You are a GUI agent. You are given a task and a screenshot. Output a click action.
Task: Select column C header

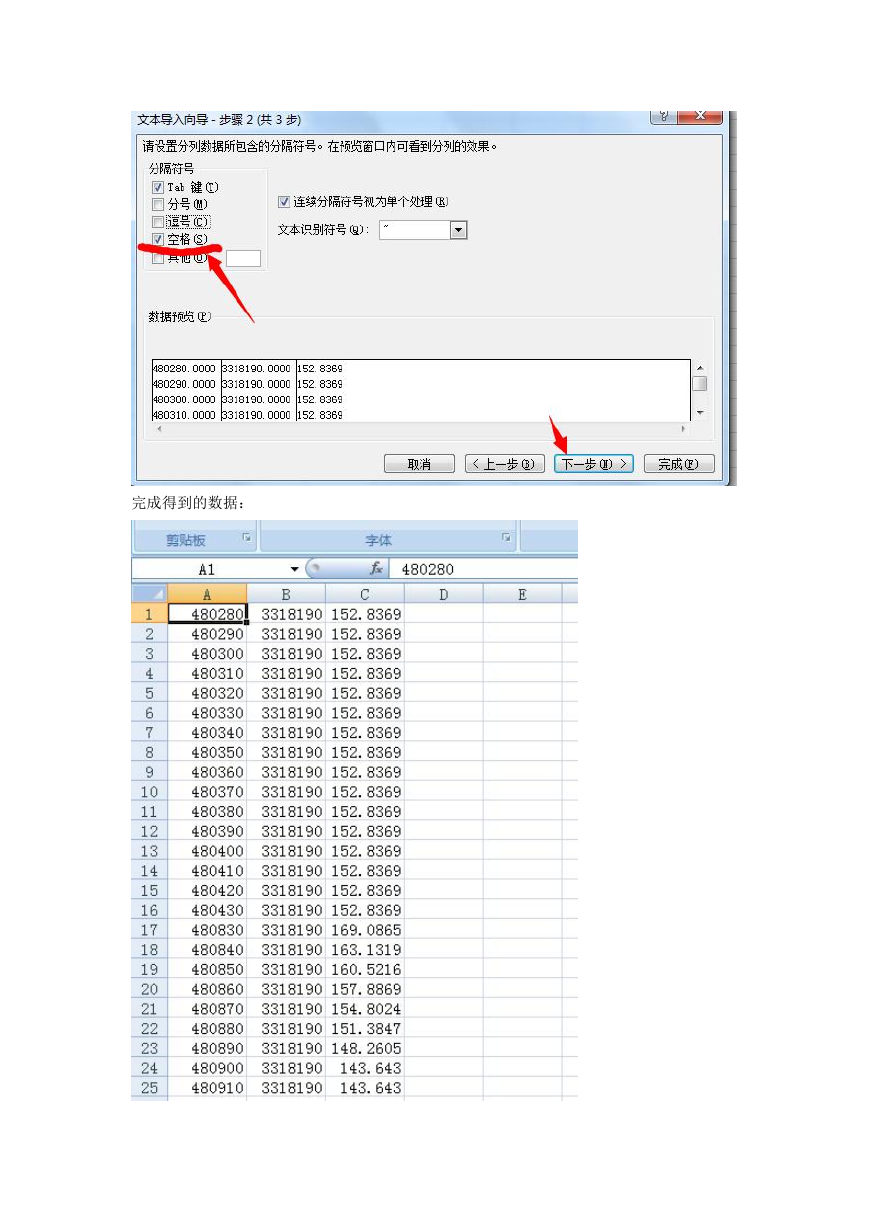point(365,594)
